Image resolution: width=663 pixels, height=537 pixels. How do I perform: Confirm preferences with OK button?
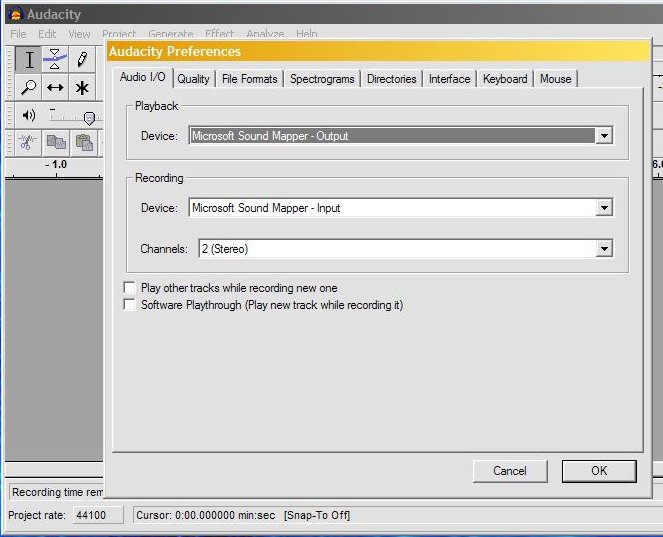pyautogui.click(x=599, y=471)
